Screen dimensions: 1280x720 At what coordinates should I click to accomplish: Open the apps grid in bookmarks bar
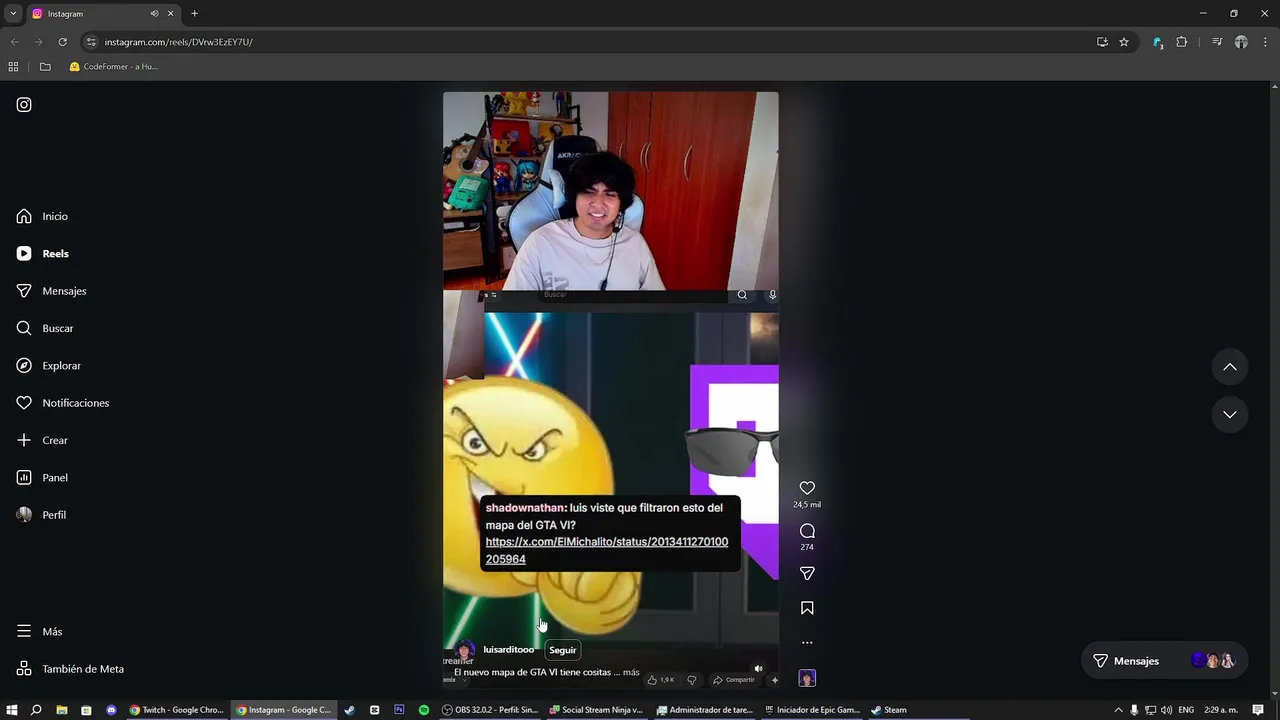tap(13, 67)
